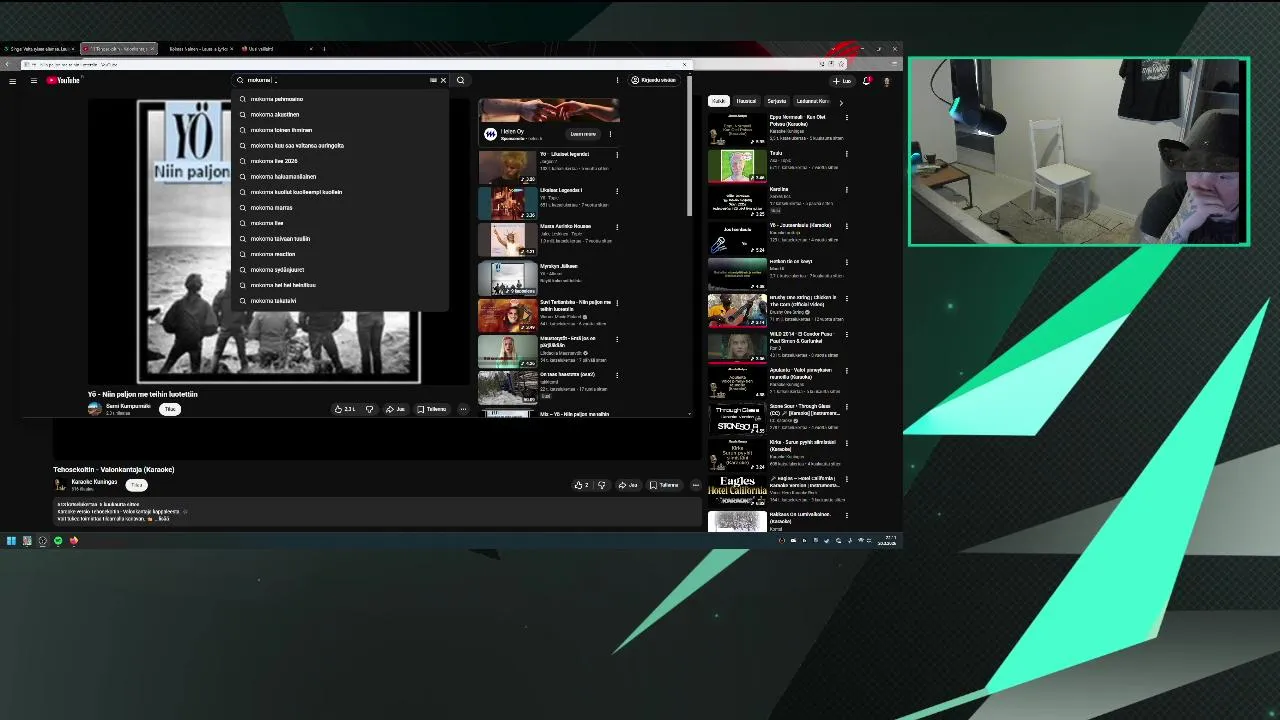Open a new browser tab with plus
This screenshot has width=1280, height=720.
click(x=323, y=48)
